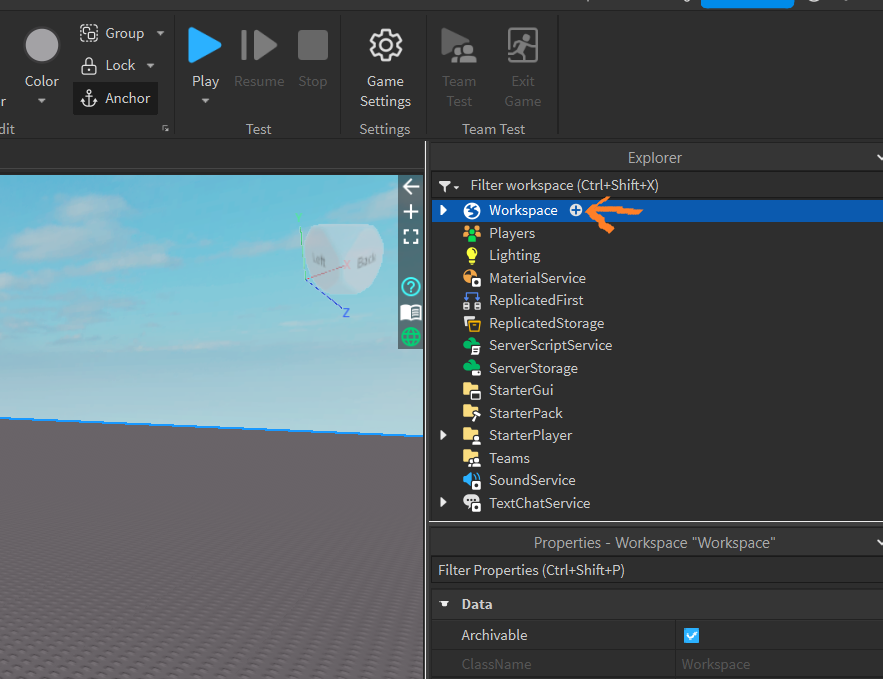Uncheck the Archivable checkbox
The width and height of the screenshot is (883, 679).
[x=692, y=636]
